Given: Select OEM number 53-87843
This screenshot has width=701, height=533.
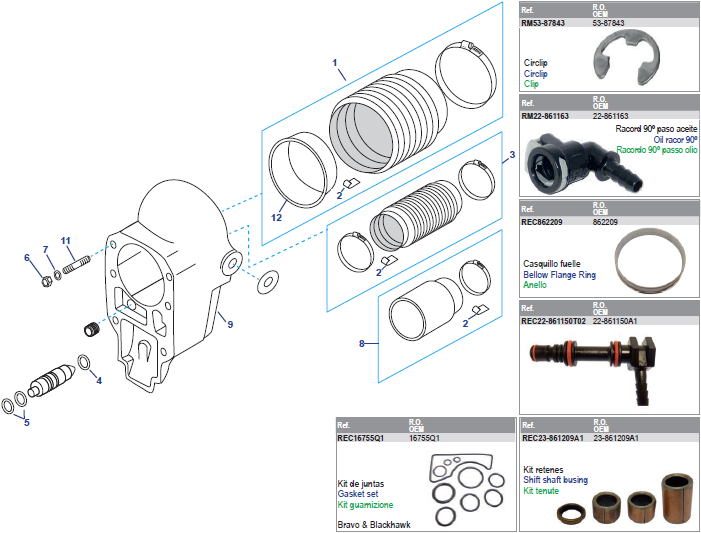Looking at the screenshot, I should (x=608, y=23).
